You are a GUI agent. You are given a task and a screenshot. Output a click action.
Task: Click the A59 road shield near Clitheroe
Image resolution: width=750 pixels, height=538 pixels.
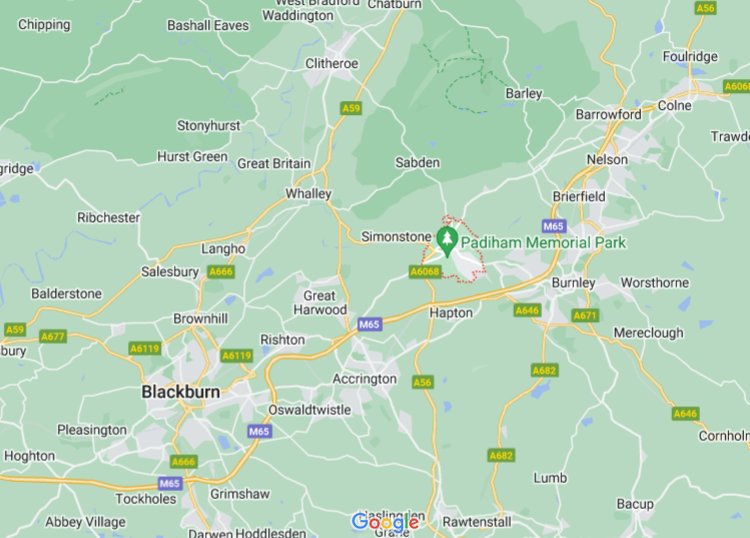(351, 108)
